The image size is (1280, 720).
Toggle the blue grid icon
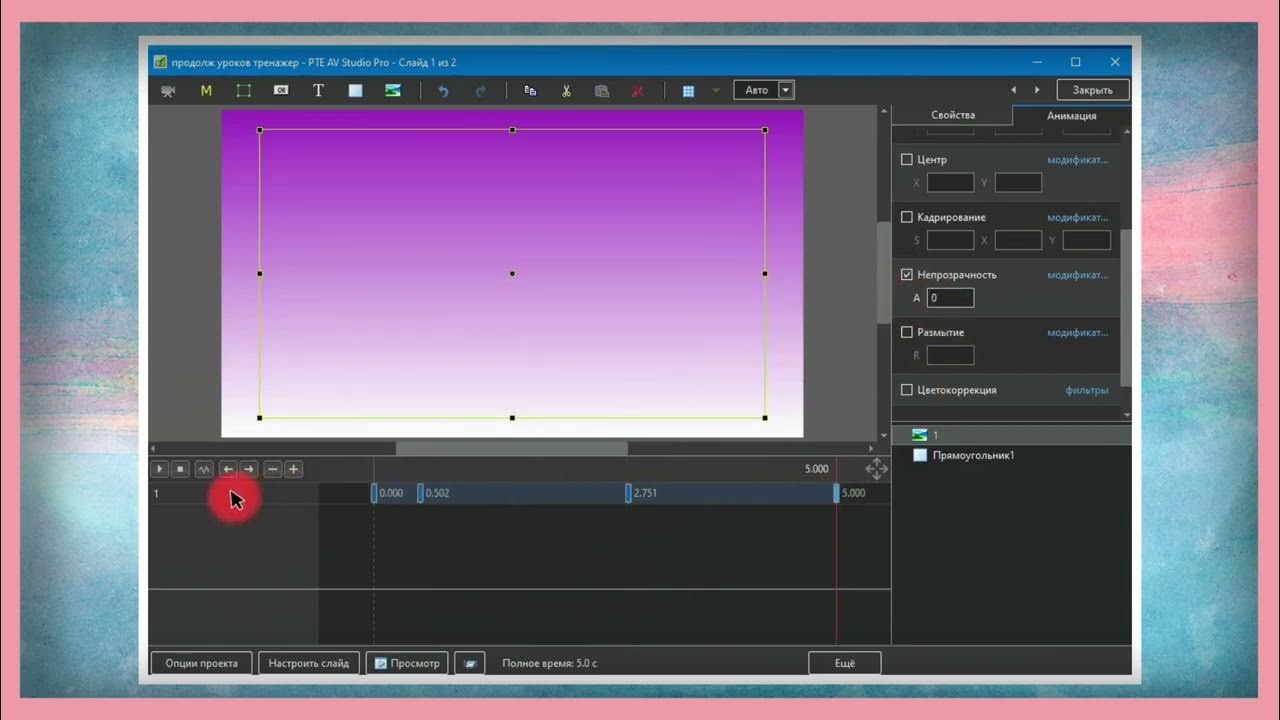(688, 90)
